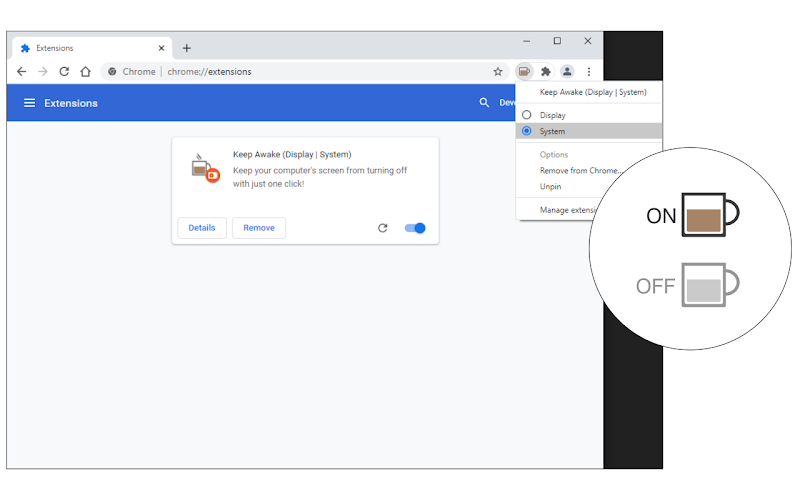This screenshot has height=500, width=800.
Task: Reload the Keep Awake extension
Action: point(383,228)
